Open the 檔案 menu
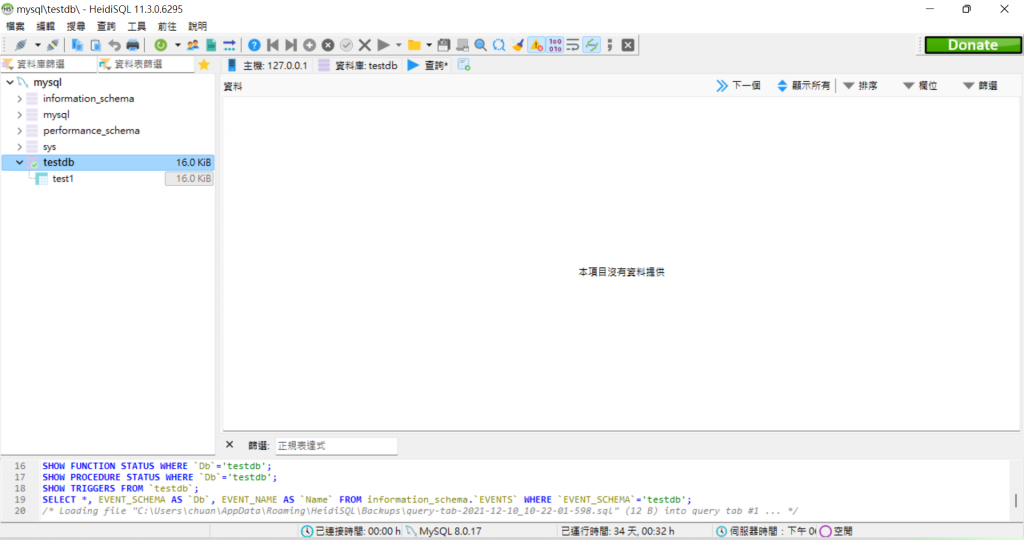 tap(15, 26)
